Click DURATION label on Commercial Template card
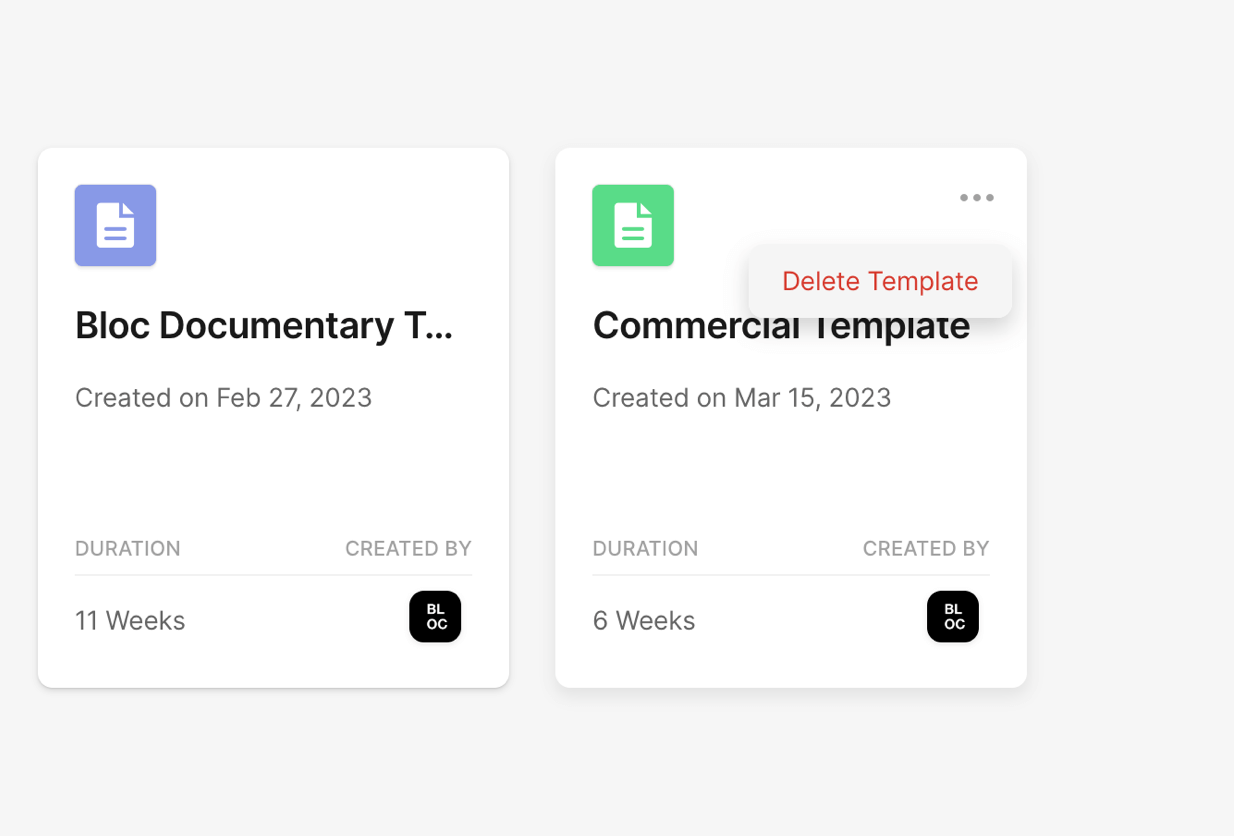Screen dimensions: 1234x836 click(645, 549)
